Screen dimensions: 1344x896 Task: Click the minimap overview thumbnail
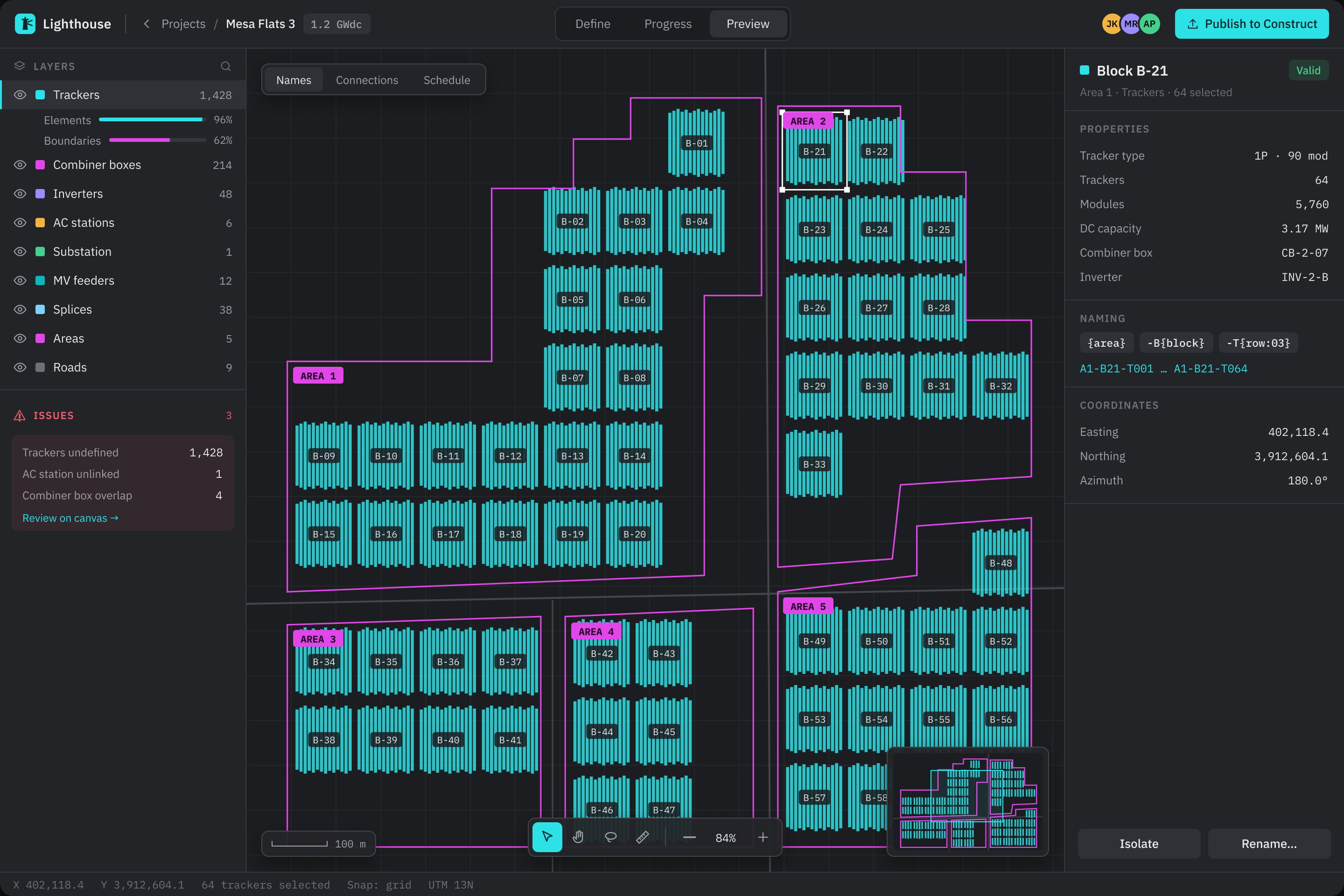pyautogui.click(x=967, y=802)
